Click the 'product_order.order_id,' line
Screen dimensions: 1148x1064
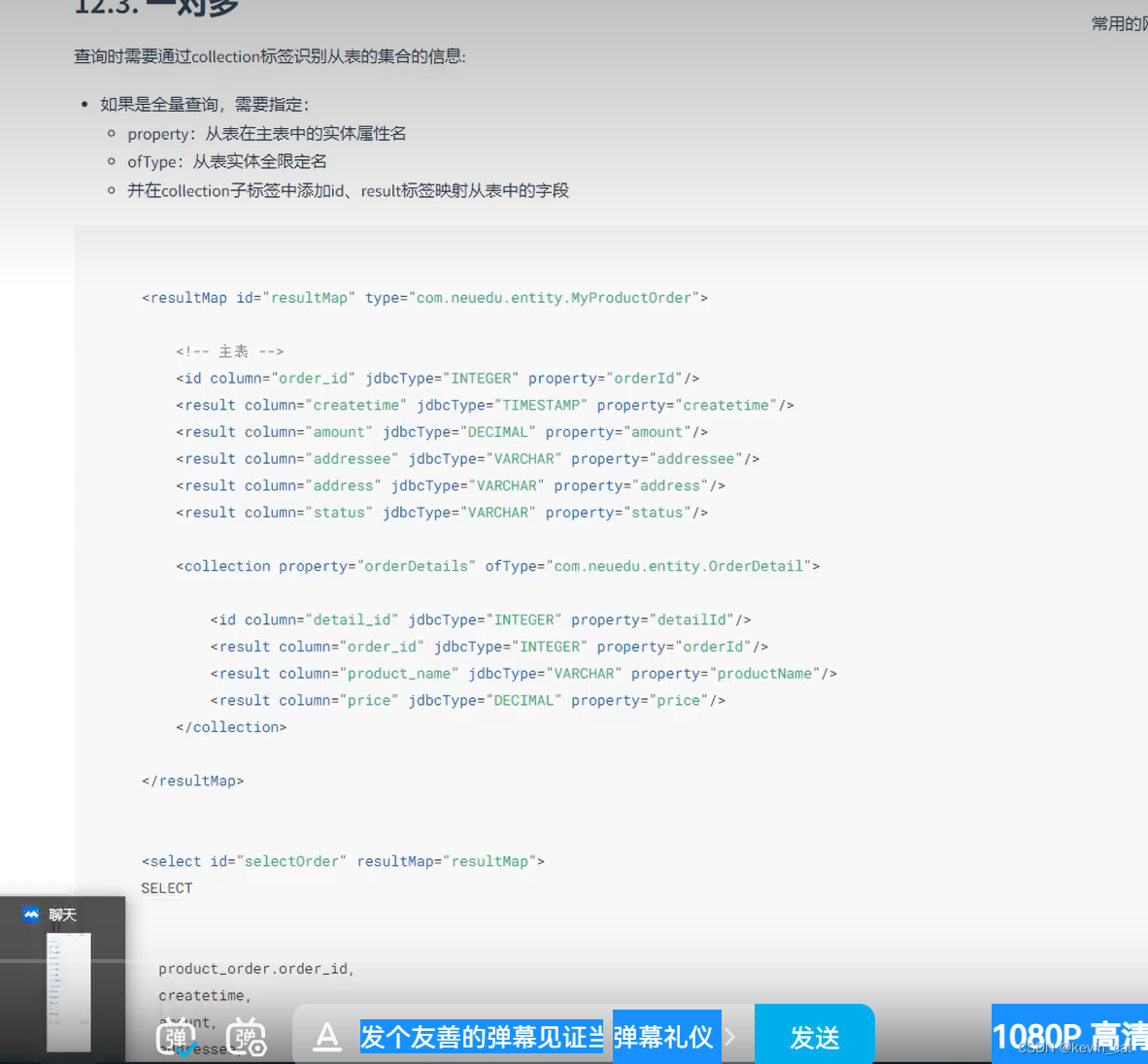point(256,969)
